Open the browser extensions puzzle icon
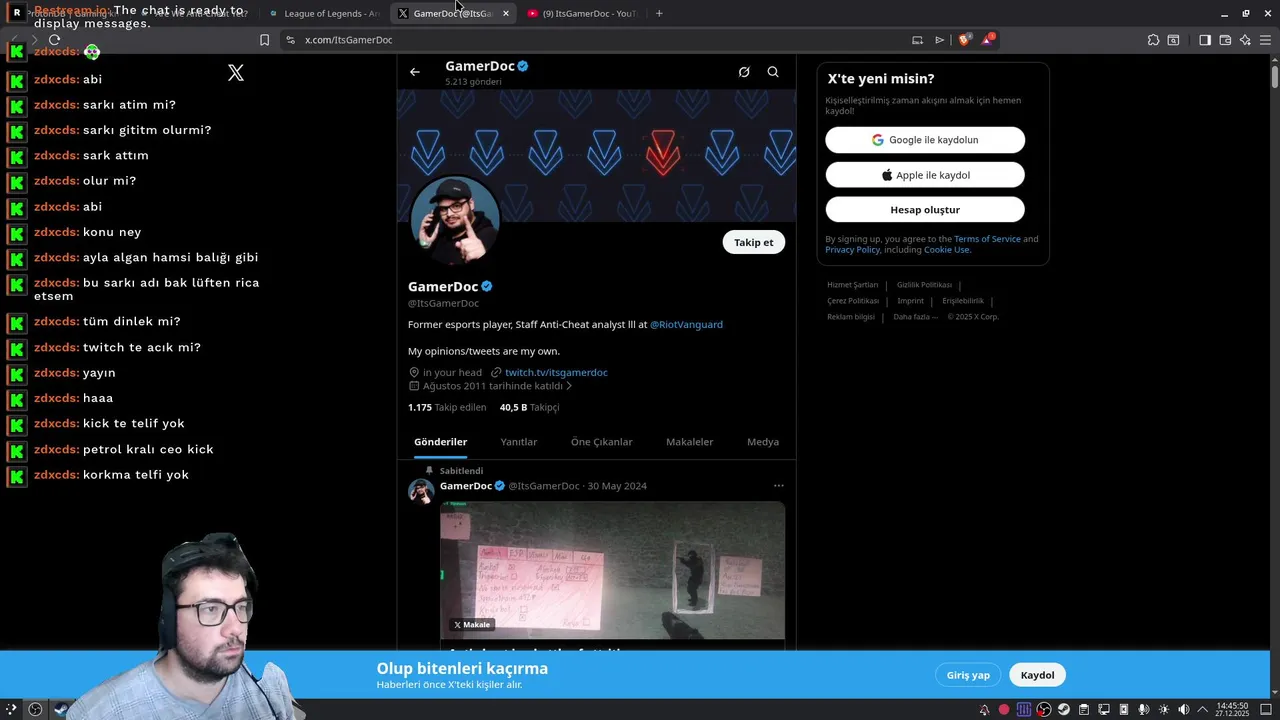Image resolution: width=1280 pixels, height=720 pixels. [1153, 40]
